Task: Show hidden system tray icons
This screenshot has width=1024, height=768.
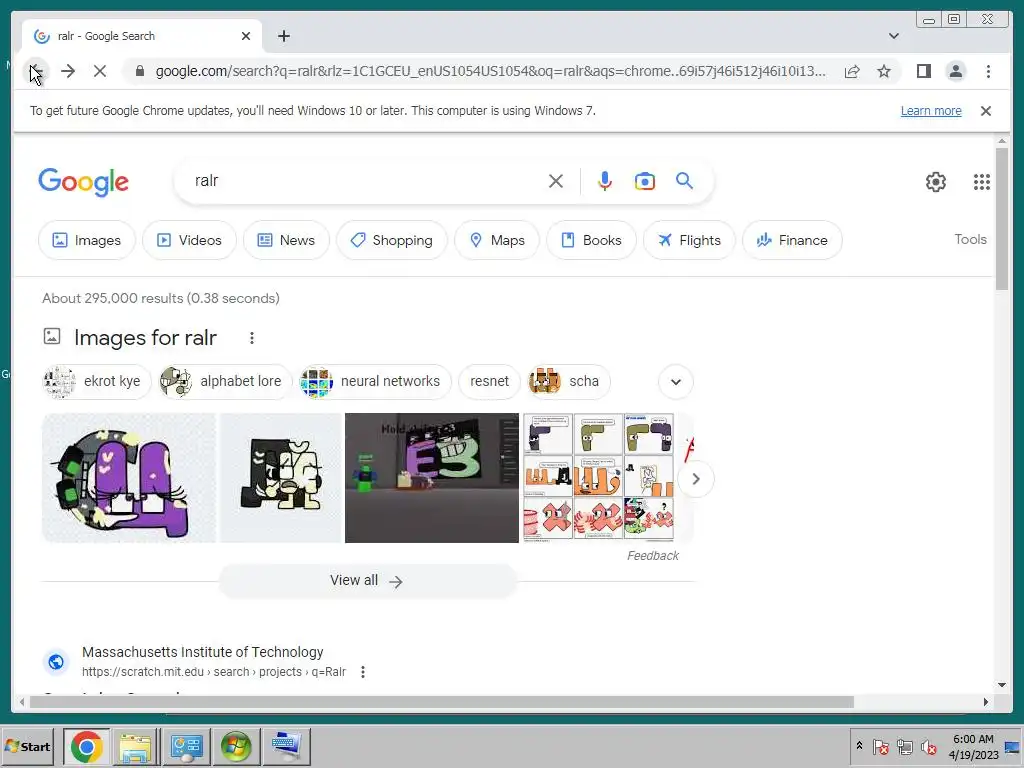Action: (x=859, y=746)
